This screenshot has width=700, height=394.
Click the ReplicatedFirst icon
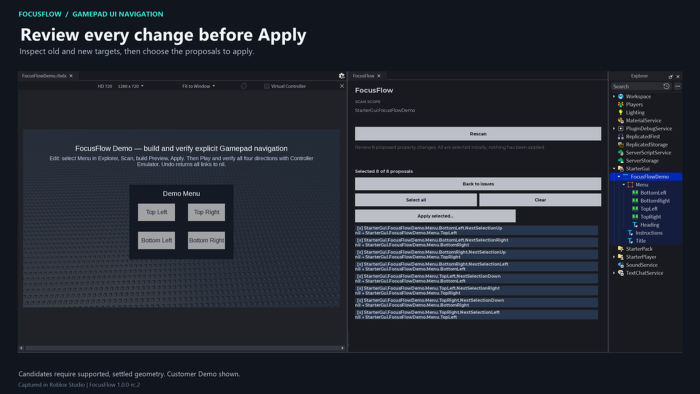pyautogui.click(x=621, y=137)
